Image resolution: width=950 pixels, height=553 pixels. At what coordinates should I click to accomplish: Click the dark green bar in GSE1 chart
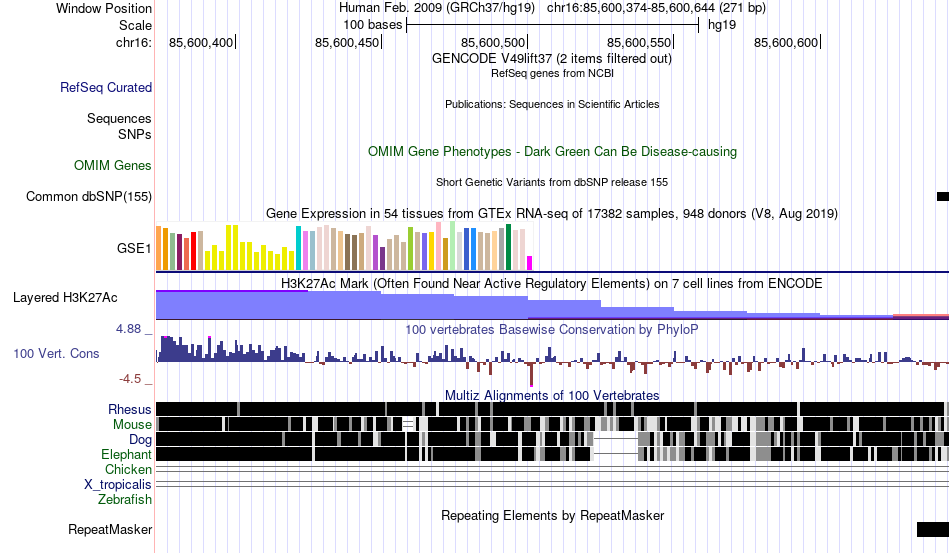[508, 247]
